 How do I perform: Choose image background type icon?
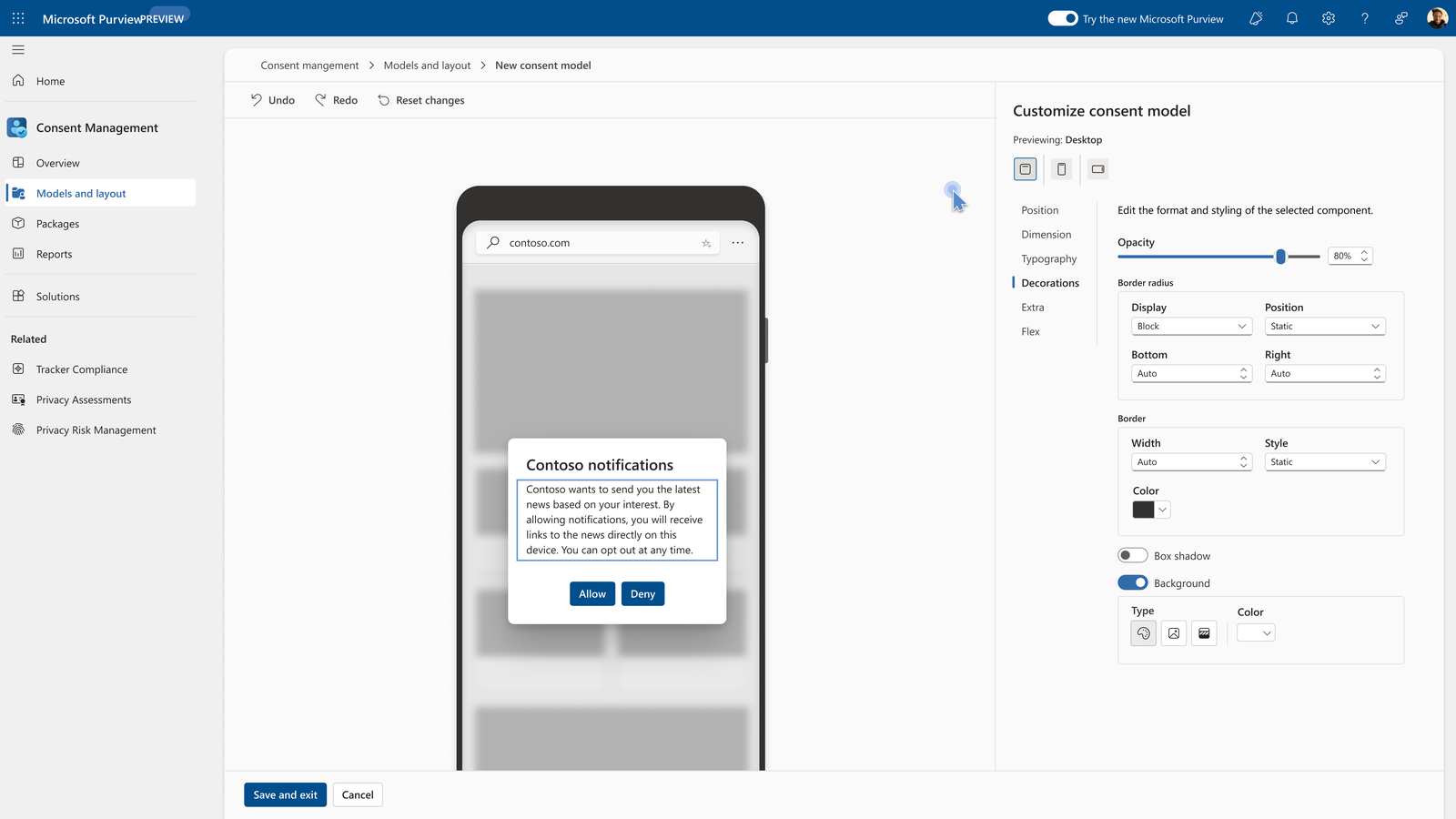coord(1174,633)
